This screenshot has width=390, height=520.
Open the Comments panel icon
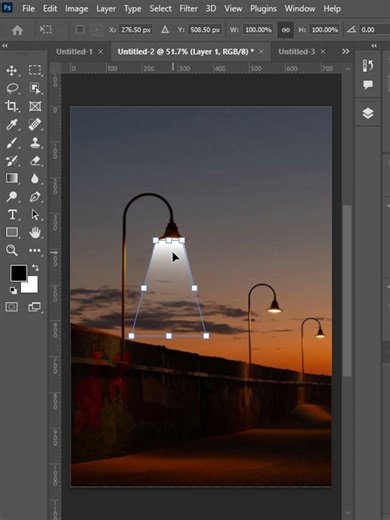368,85
